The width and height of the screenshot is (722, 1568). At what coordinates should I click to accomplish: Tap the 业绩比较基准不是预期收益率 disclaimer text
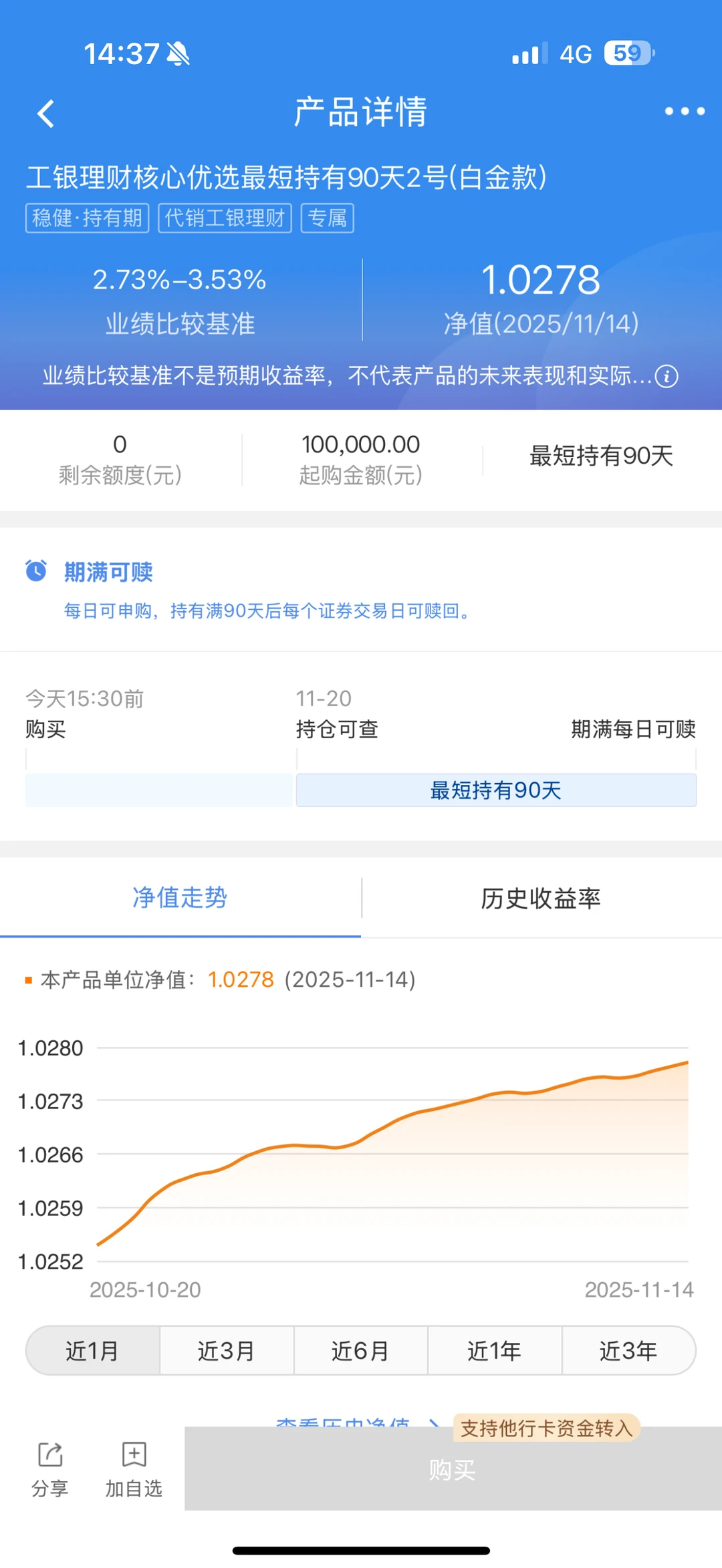347,376
